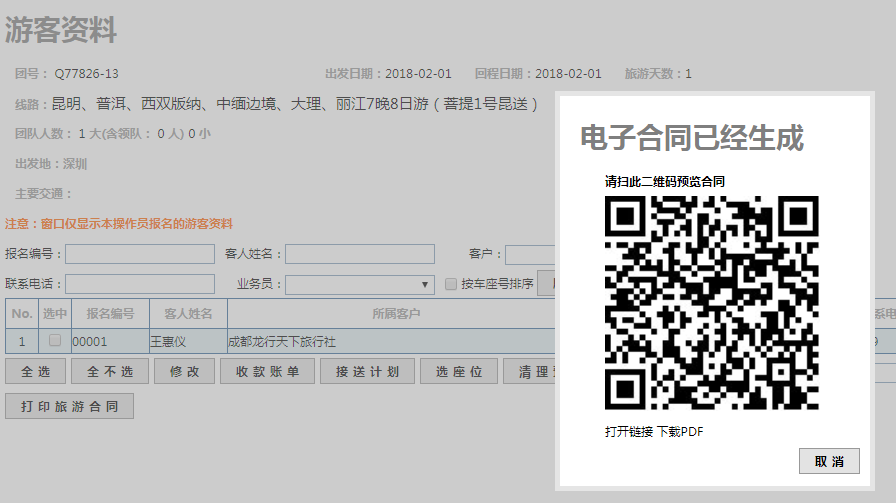Open the 打开链接 link under the QR code
The image size is (896, 503).
coord(629,432)
